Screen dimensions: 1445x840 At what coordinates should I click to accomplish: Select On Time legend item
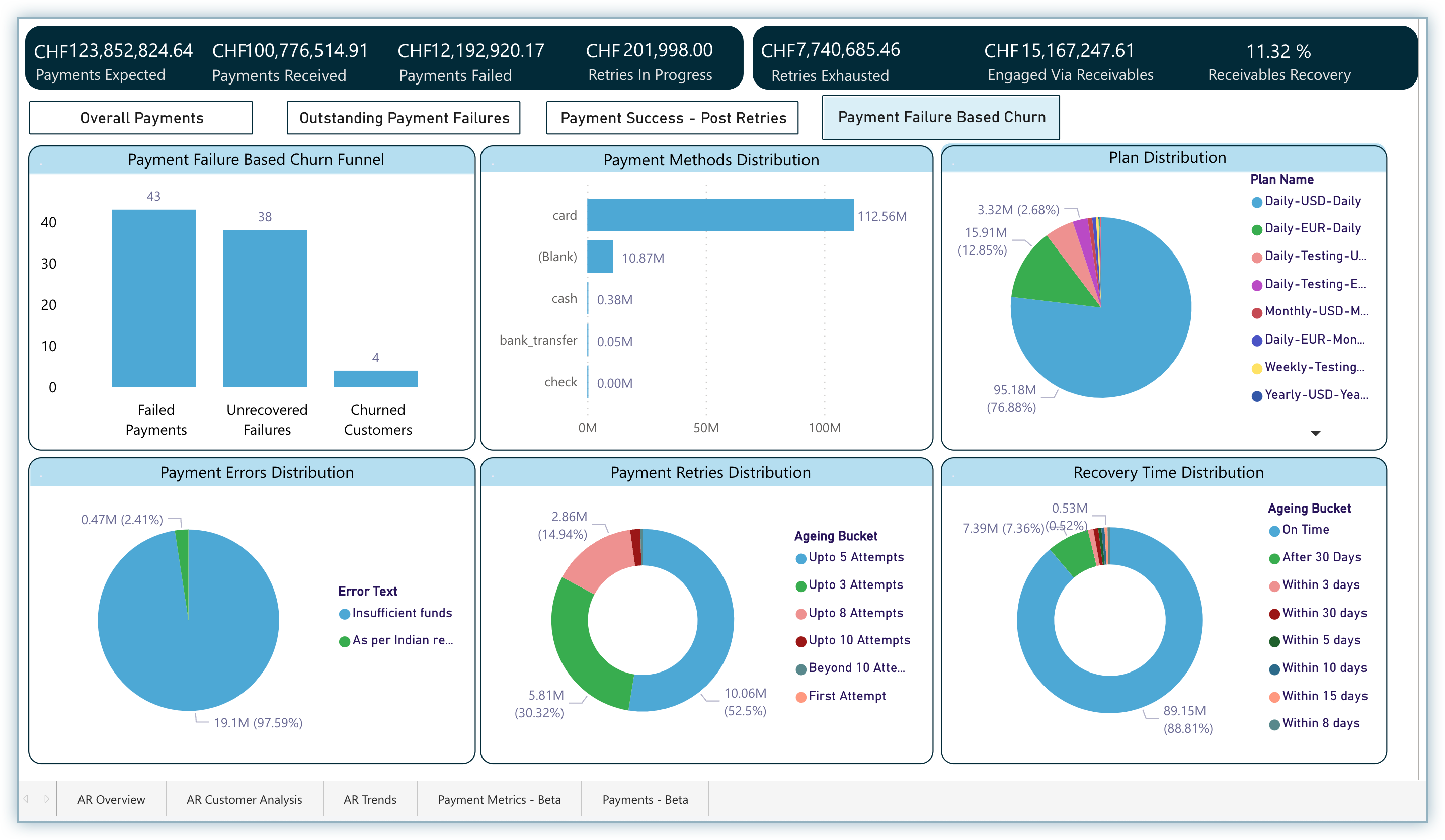coord(1299,530)
